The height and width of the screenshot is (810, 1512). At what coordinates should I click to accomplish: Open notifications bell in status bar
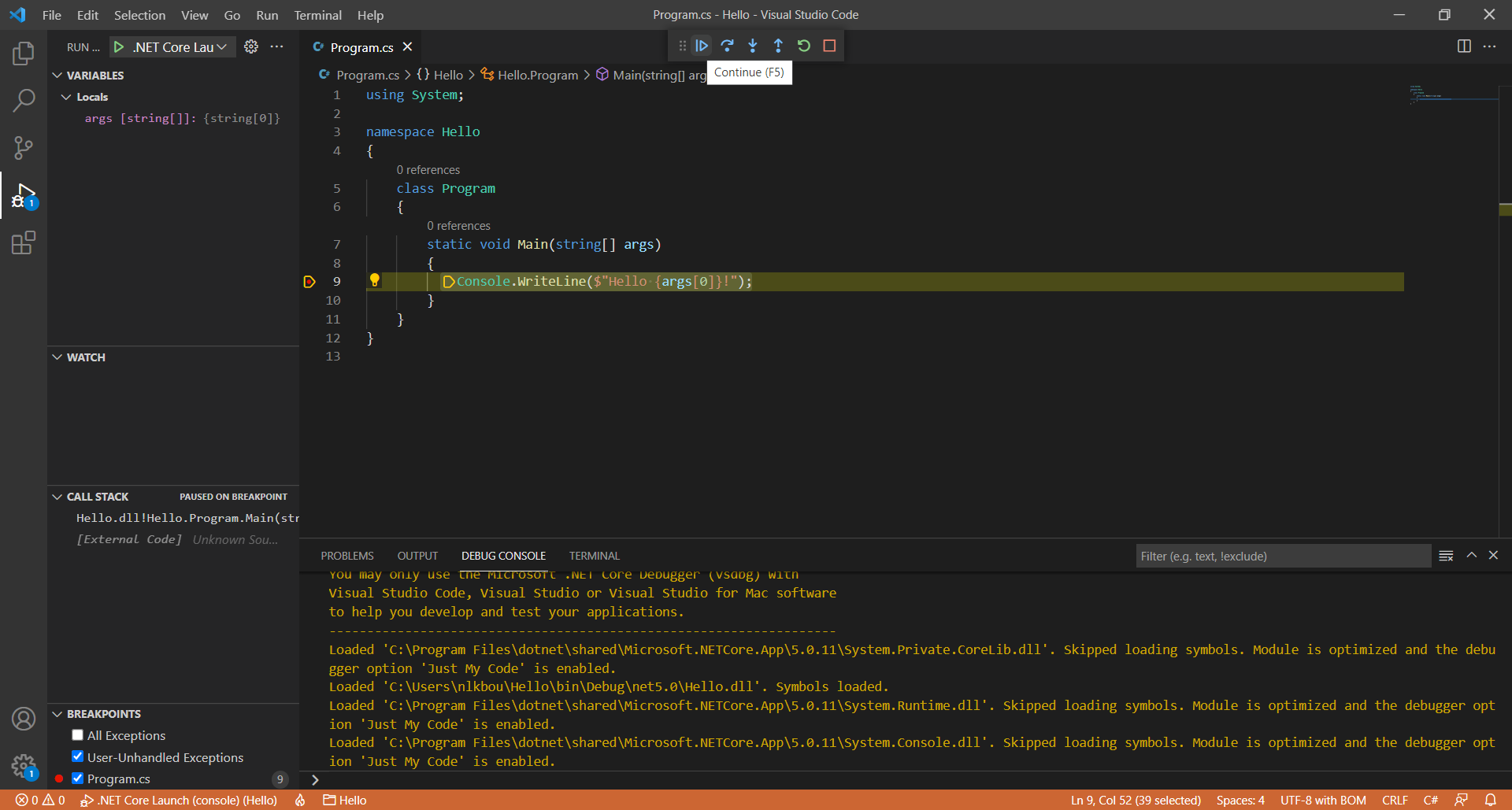(1490, 800)
